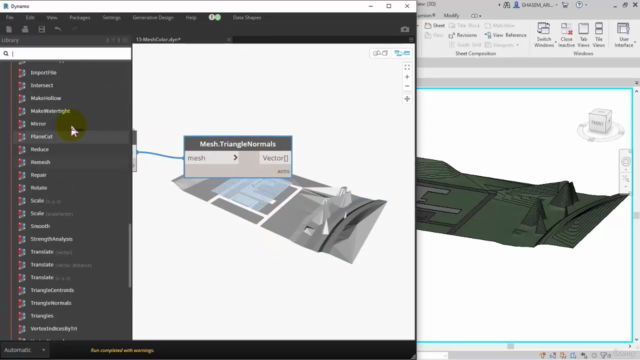The height and width of the screenshot is (360, 640).
Task: Click the Pan mode icon on canvas
Action: (x=407, y=99)
